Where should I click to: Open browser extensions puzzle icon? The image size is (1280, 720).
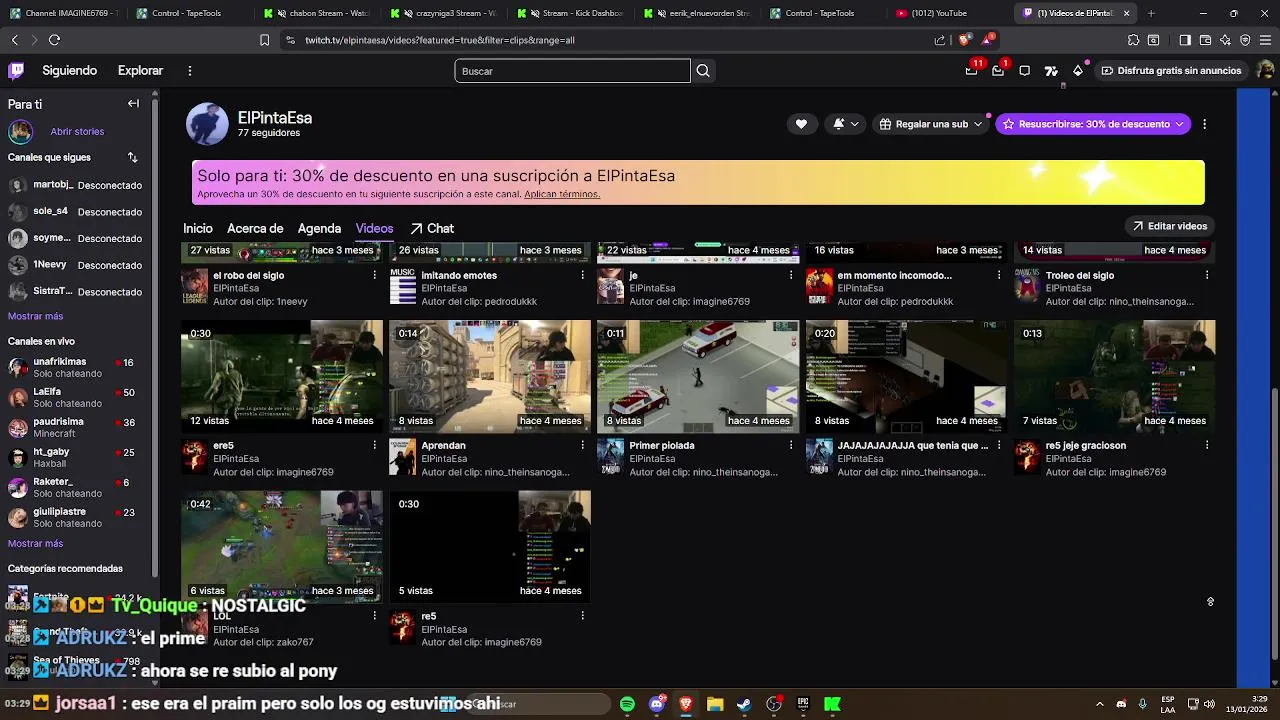tap(1133, 40)
